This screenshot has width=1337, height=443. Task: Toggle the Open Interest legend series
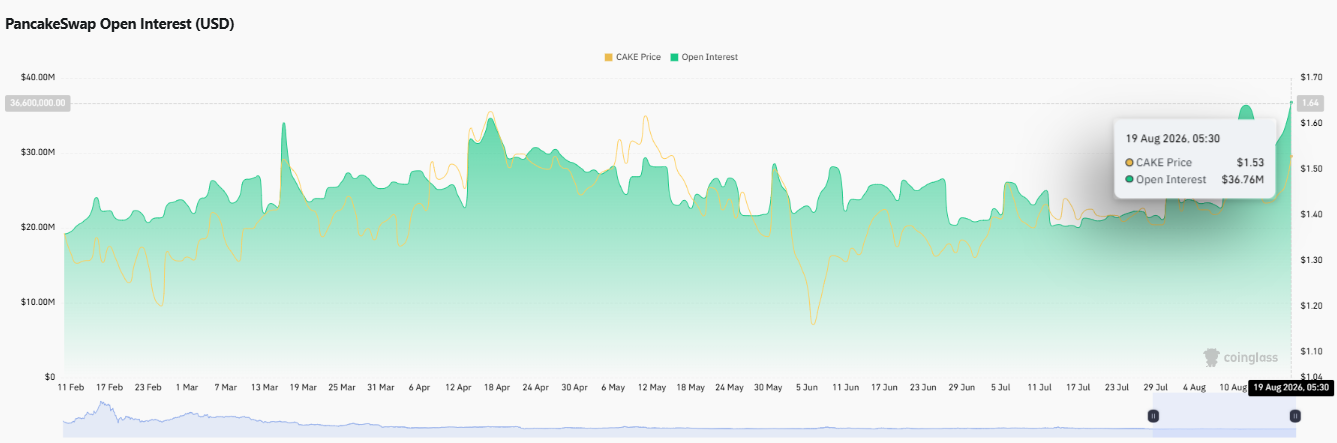(x=704, y=57)
